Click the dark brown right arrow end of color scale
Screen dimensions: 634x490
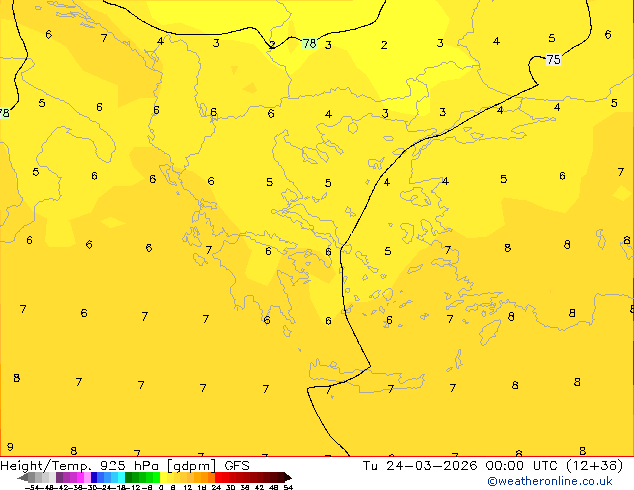click(288, 477)
